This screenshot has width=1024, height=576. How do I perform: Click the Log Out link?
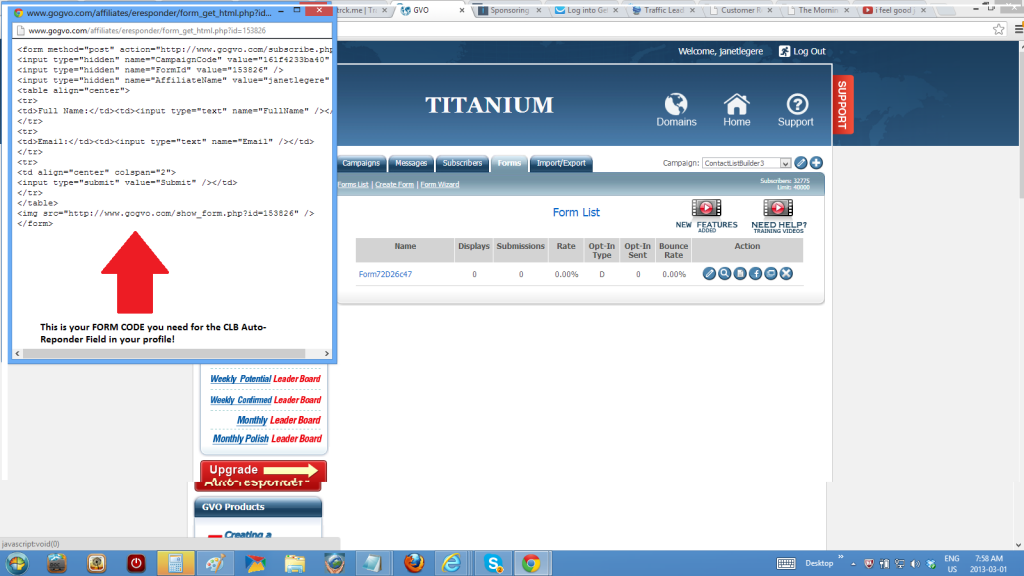pos(808,51)
